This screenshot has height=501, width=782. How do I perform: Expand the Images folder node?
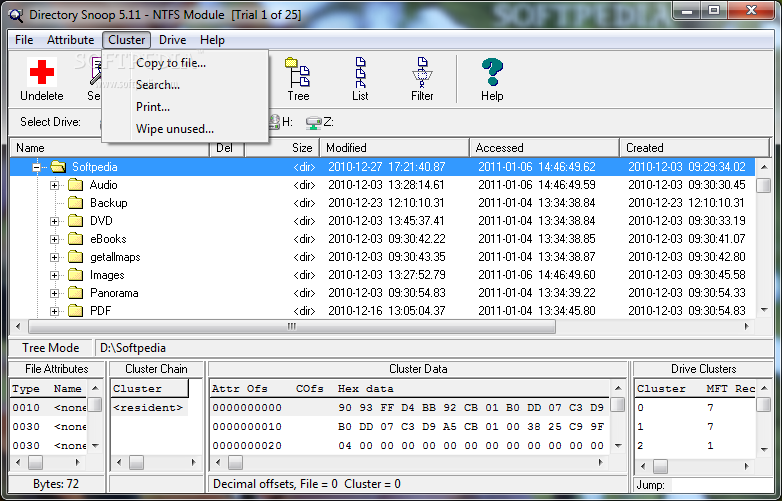coord(54,275)
